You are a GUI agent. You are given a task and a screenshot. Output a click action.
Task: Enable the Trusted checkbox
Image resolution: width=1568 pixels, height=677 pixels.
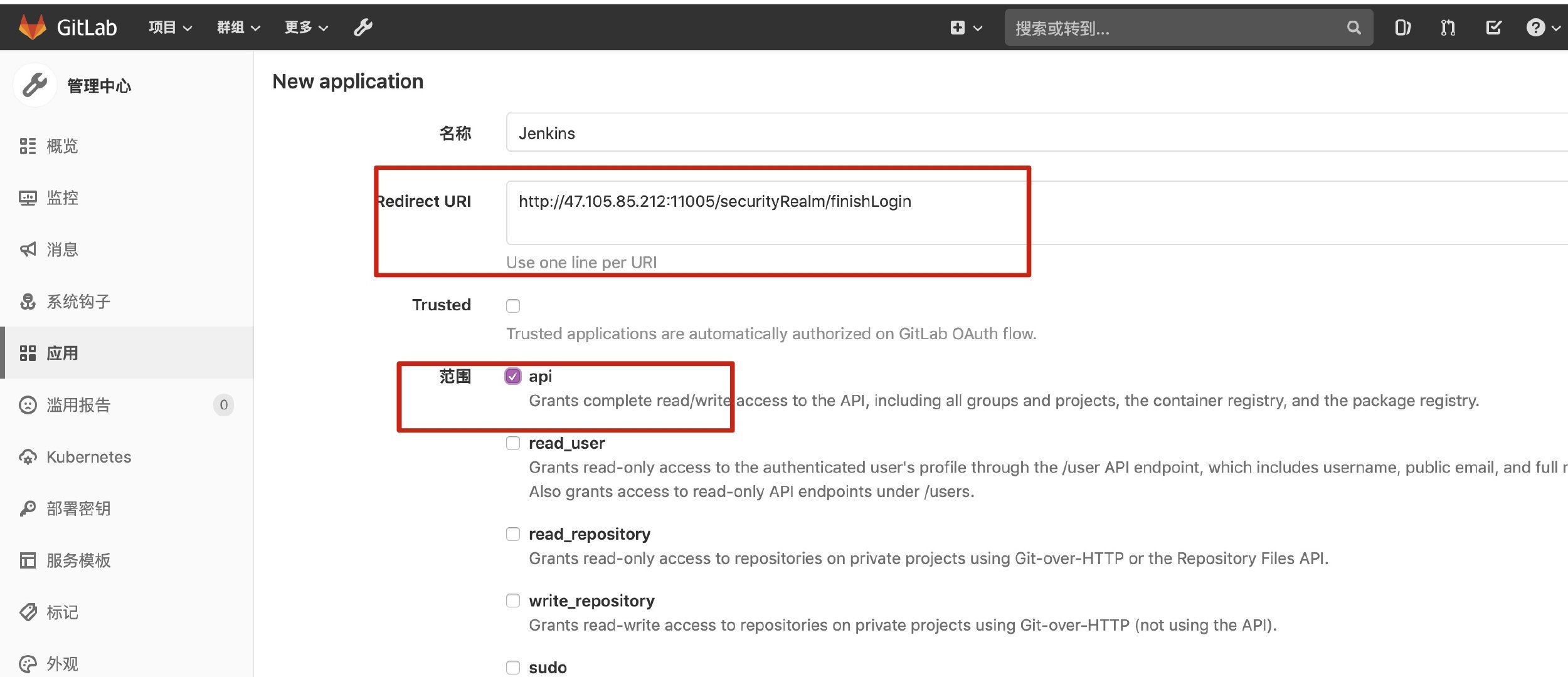coord(513,306)
